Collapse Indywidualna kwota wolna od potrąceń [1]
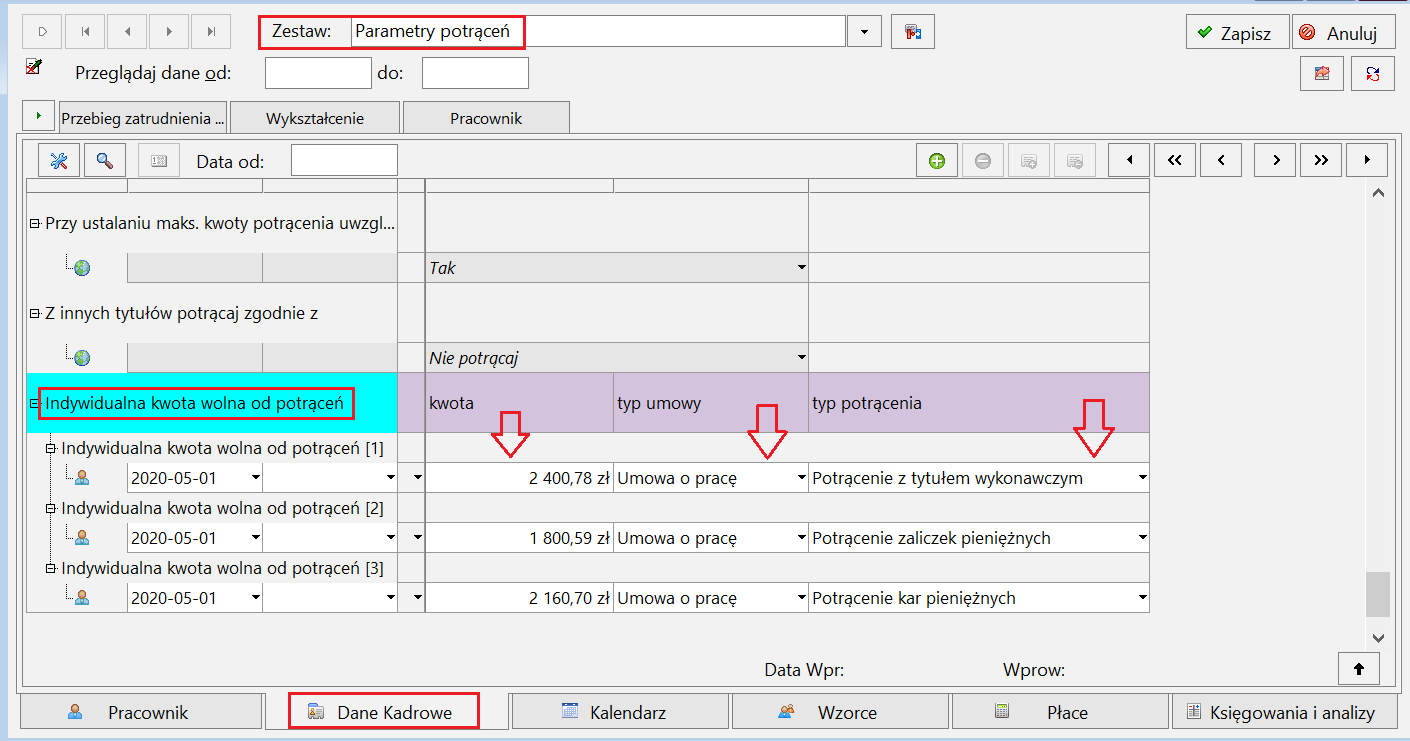Viewport: 1410px width, 741px height. coord(51,449)
